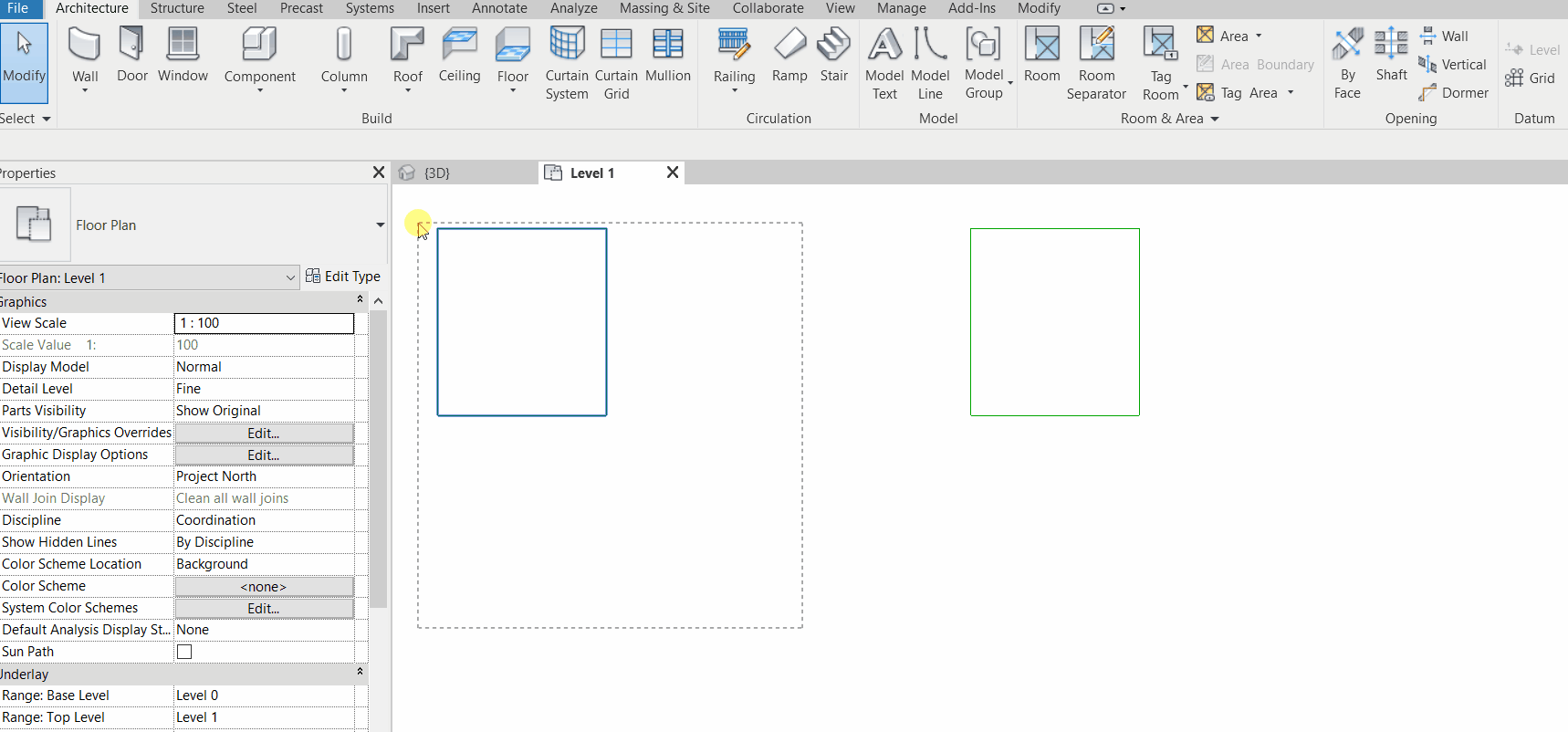Click the Display Model value Normal

coord(199,367)
